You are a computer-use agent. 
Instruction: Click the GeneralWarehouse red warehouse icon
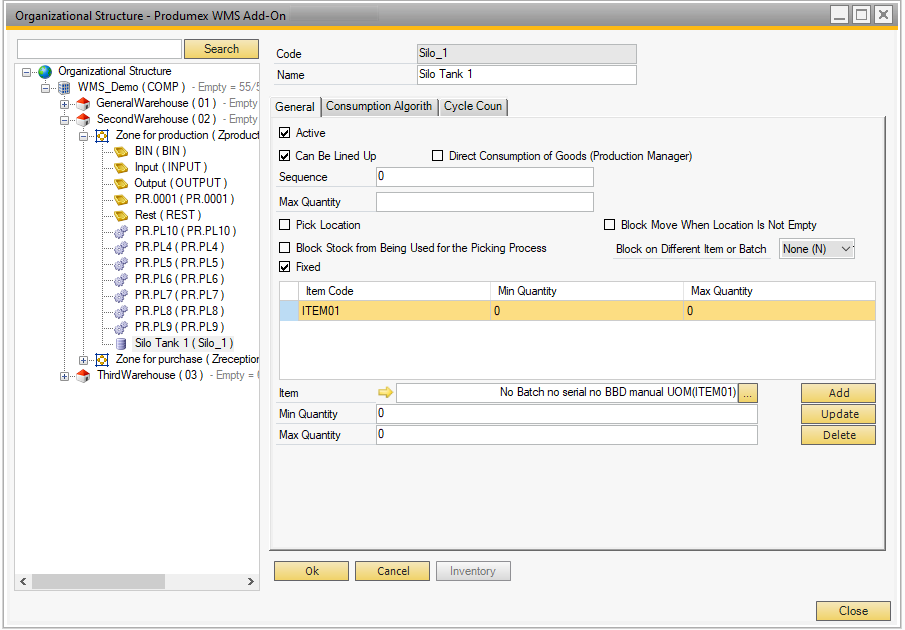pos(84,104)
